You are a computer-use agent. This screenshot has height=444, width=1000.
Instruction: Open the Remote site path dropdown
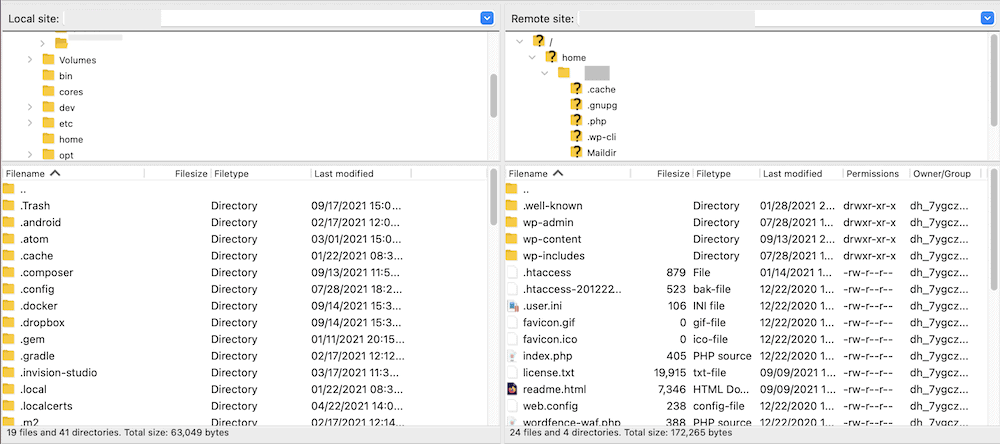pos(987,18)
